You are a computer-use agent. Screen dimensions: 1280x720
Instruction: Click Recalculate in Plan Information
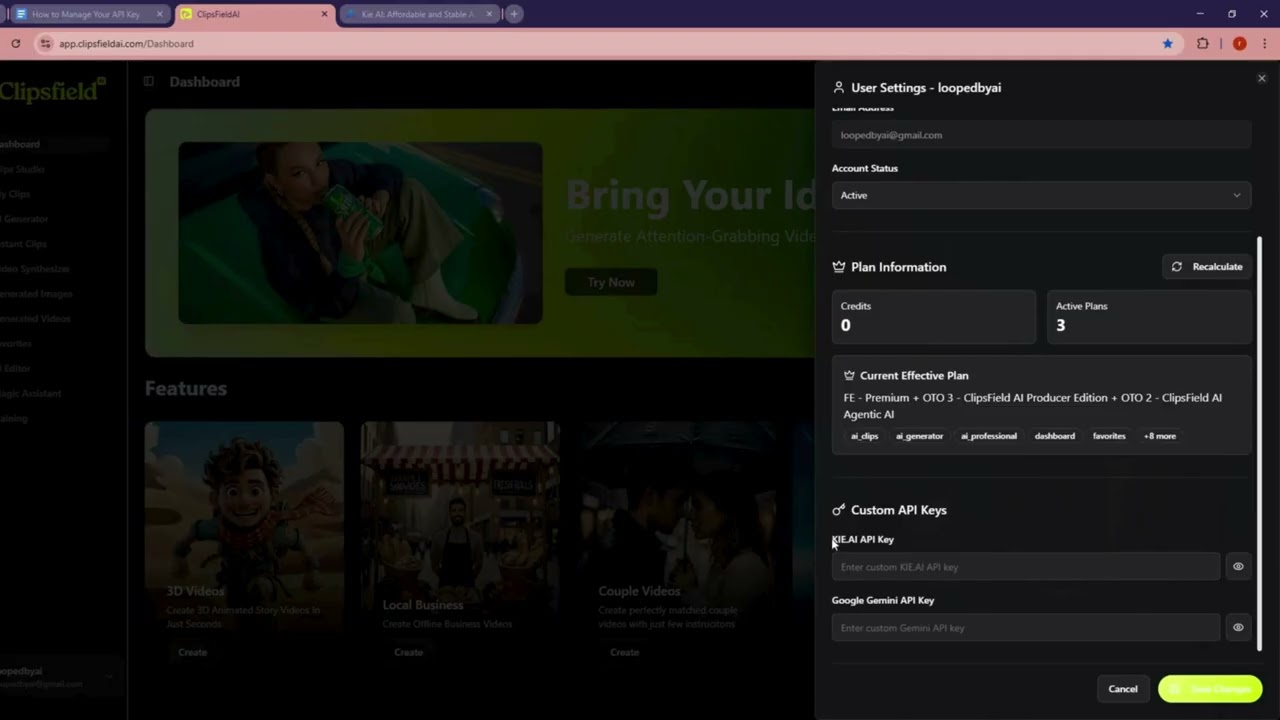1207,267
